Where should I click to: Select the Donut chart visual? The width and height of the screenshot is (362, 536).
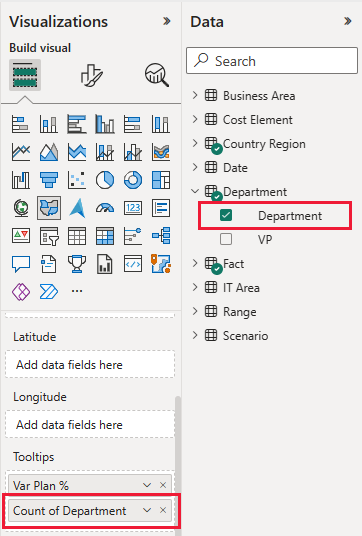[x=133, y=180]
